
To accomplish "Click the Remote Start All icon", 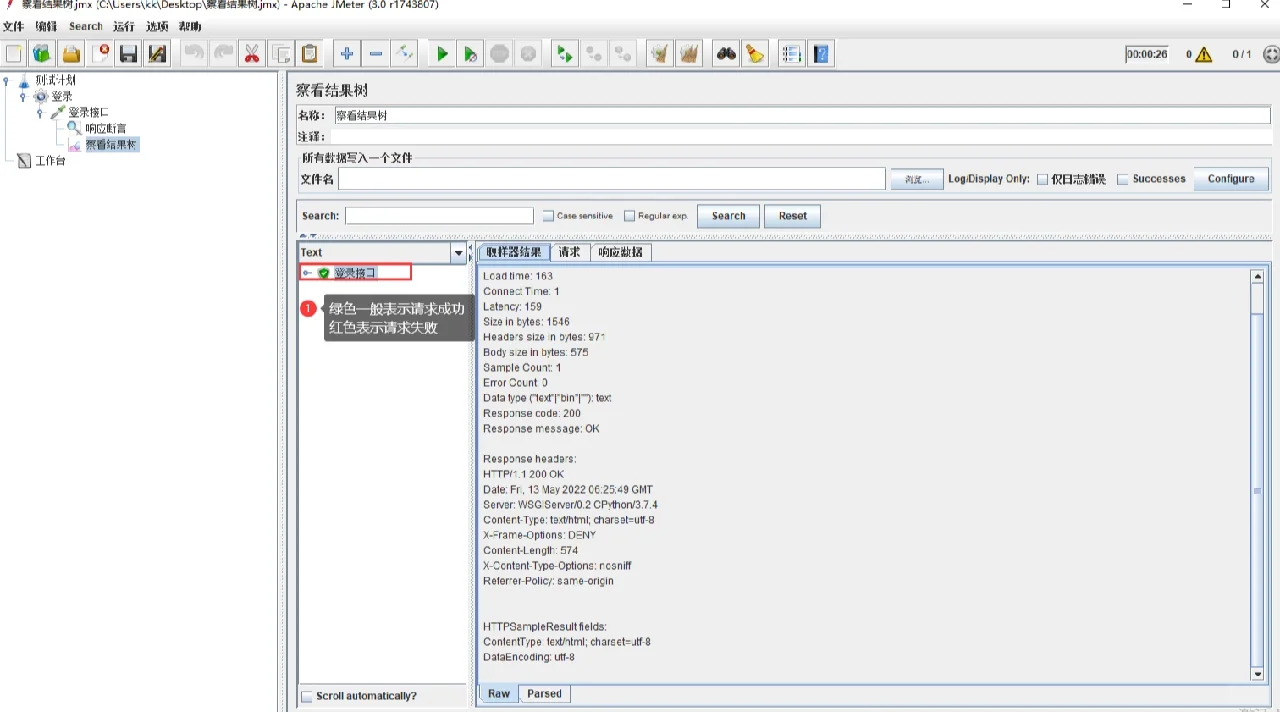I will [565, 54].
